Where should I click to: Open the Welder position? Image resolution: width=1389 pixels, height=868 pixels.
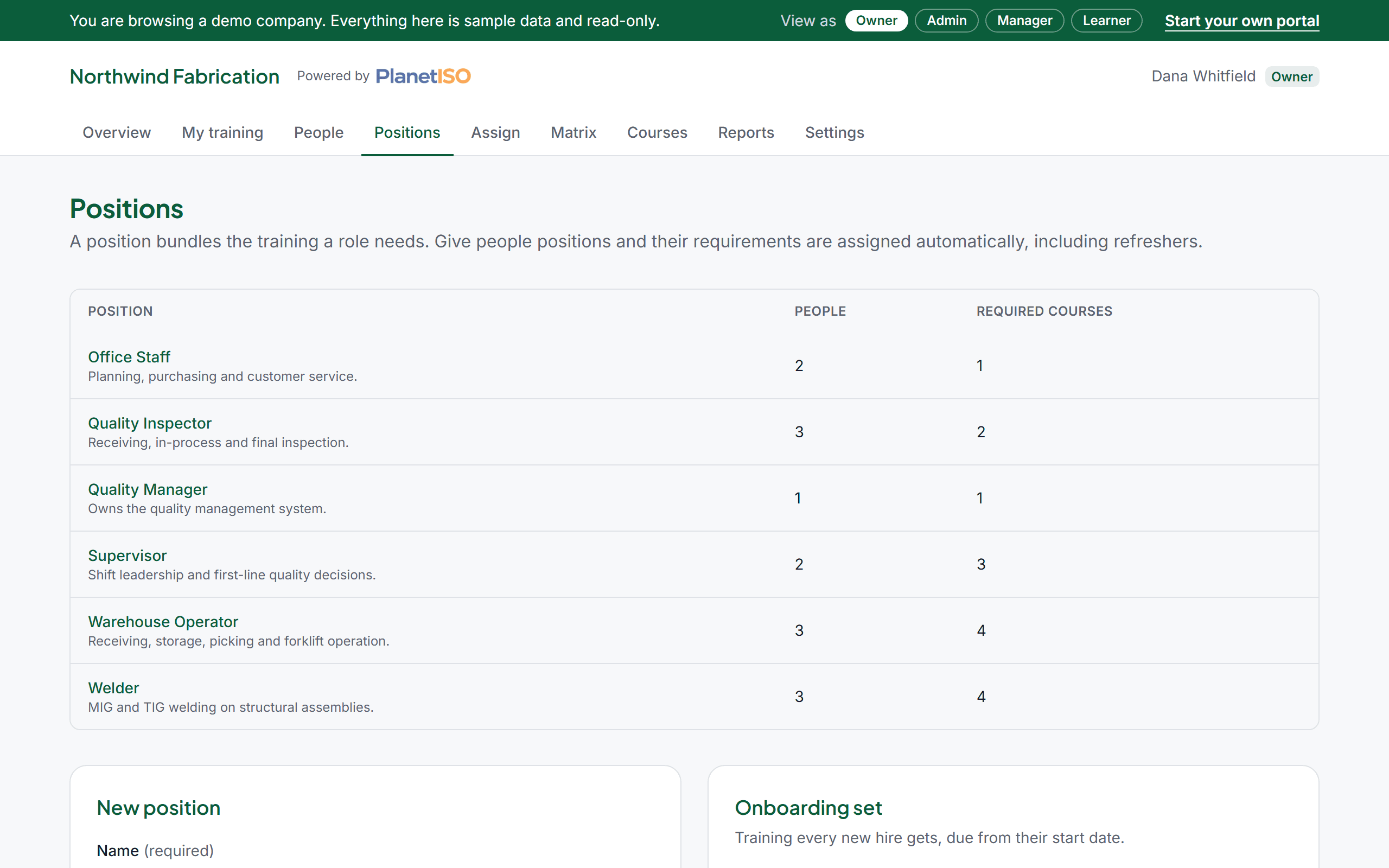(113, 688)
